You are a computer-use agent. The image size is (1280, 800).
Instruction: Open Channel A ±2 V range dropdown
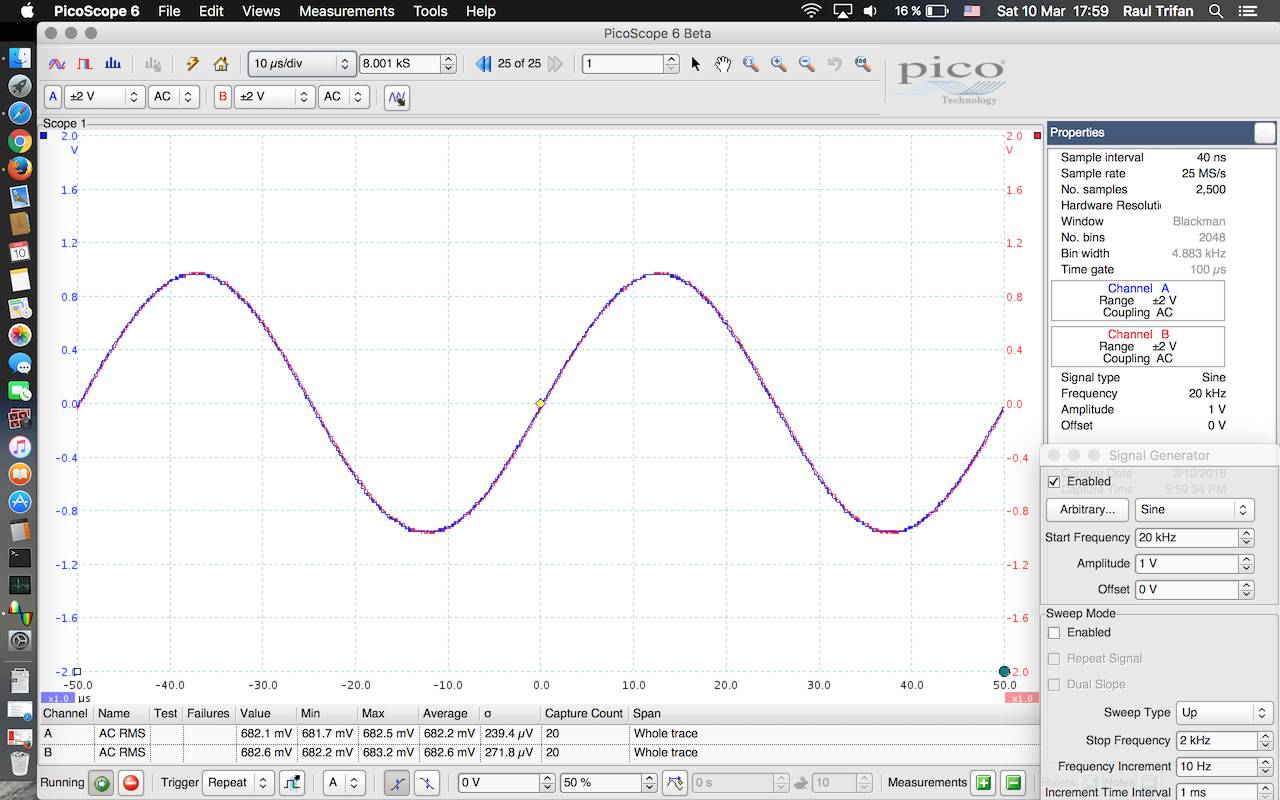click(x=105, y=97)
